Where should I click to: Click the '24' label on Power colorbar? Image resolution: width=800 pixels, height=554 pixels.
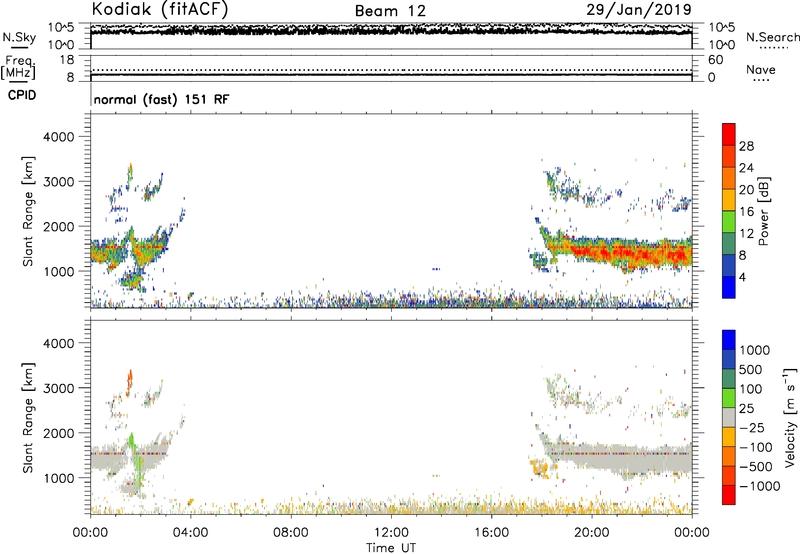746,168
